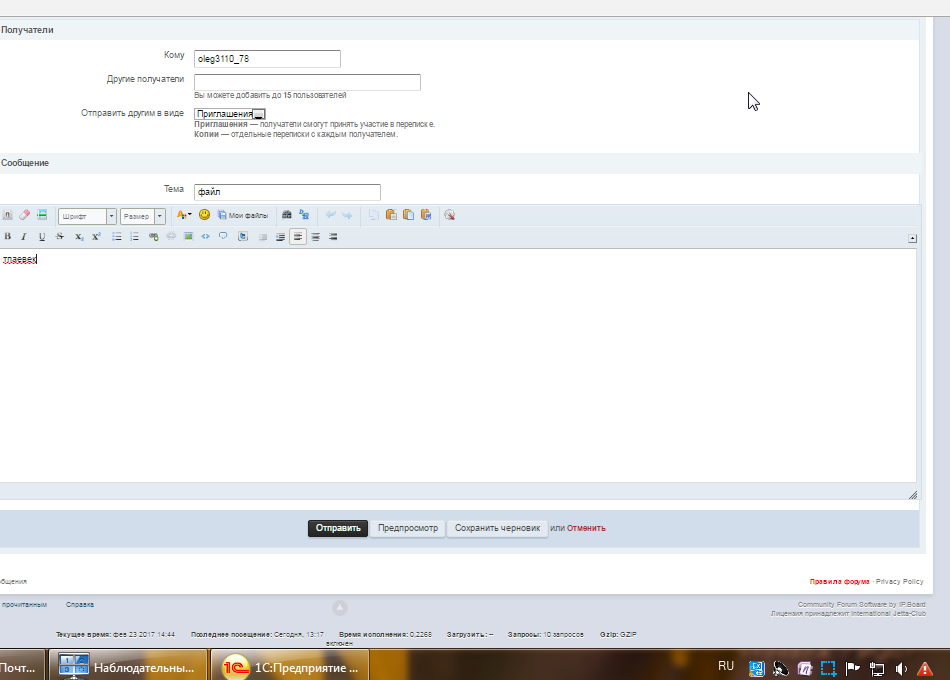Screen dimensions: 950x680
Task: Apply strikethrough formatting
Action: pos(60,237)
